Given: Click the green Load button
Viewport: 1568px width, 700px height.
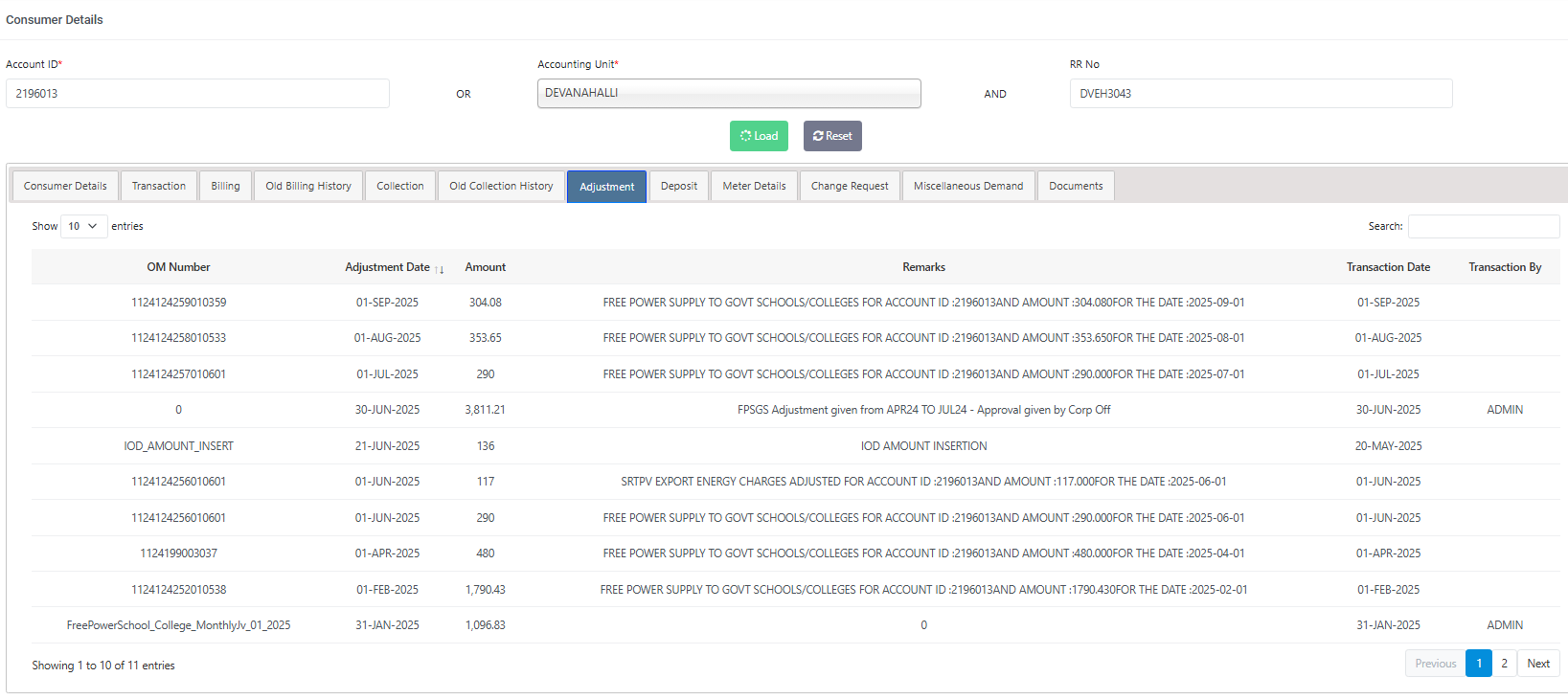Looking at the screenshot, I should [x=759, y=136].
